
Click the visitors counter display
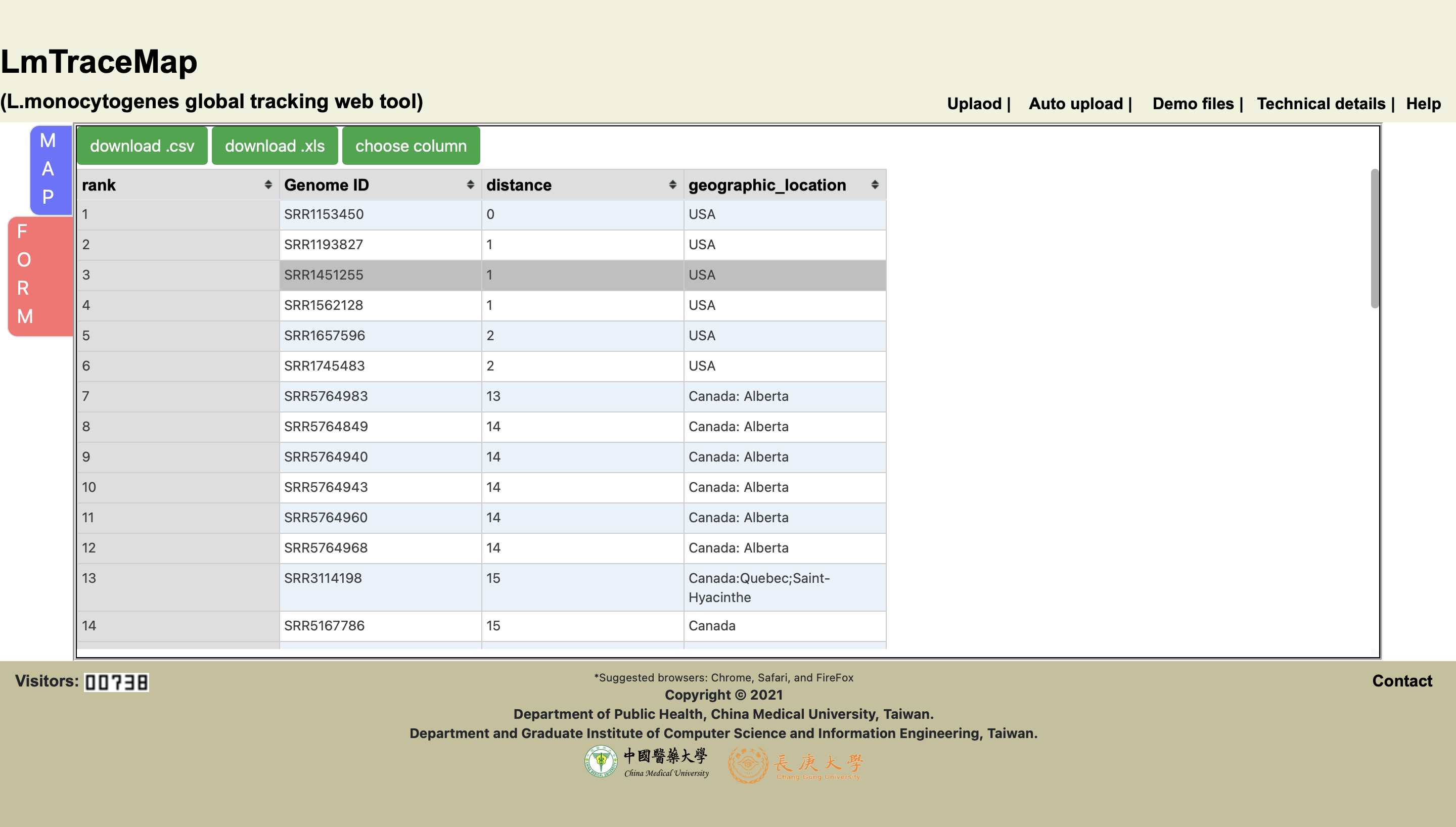point(116,682)
